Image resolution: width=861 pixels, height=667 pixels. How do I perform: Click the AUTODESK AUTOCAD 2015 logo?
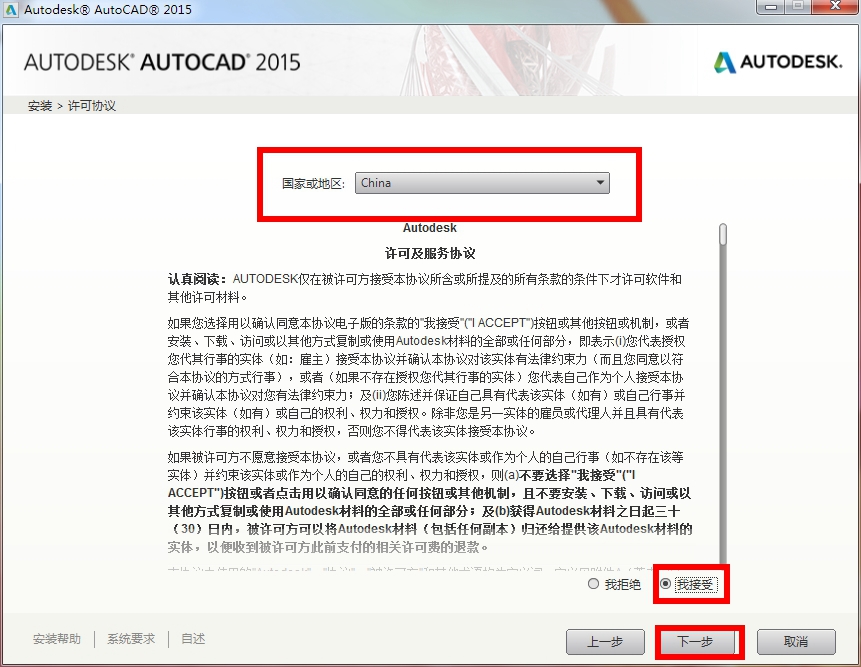point(160,60)
